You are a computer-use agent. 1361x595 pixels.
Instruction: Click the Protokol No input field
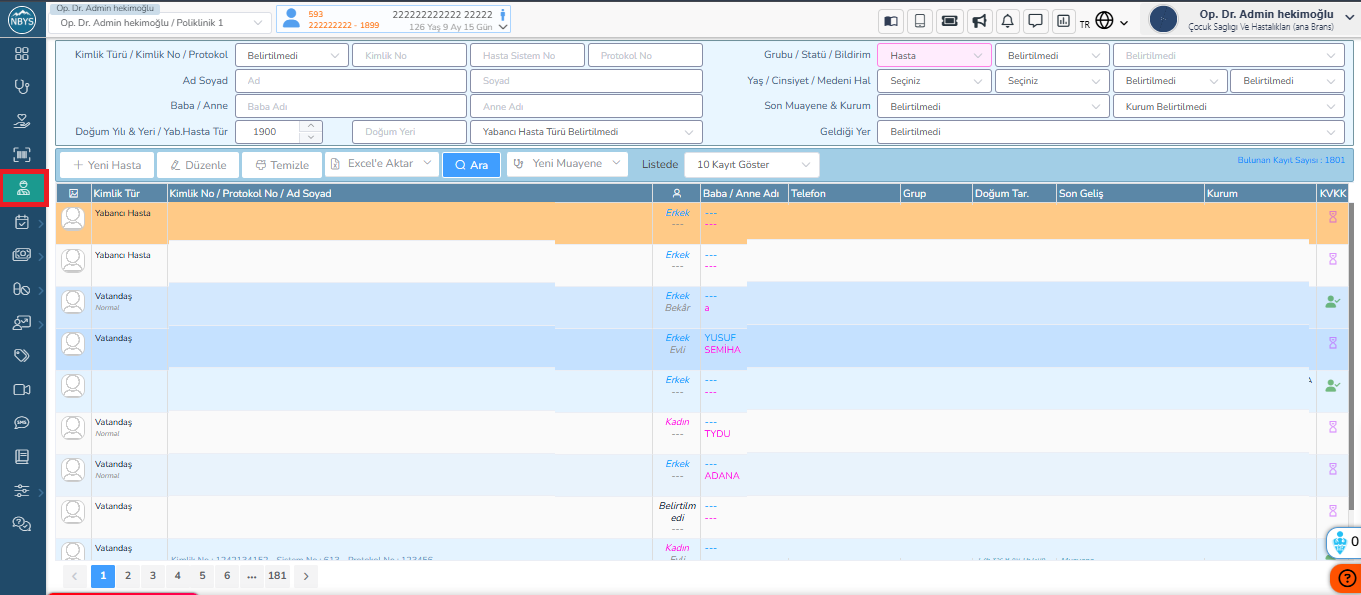click(x=645, y=56)
